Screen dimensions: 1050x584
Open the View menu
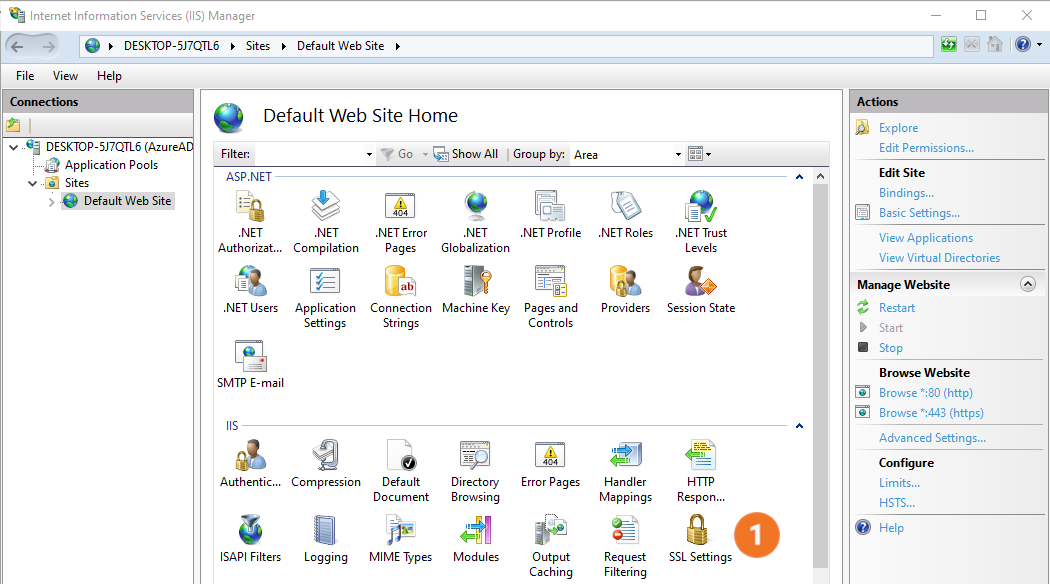(x=65, y=76)
